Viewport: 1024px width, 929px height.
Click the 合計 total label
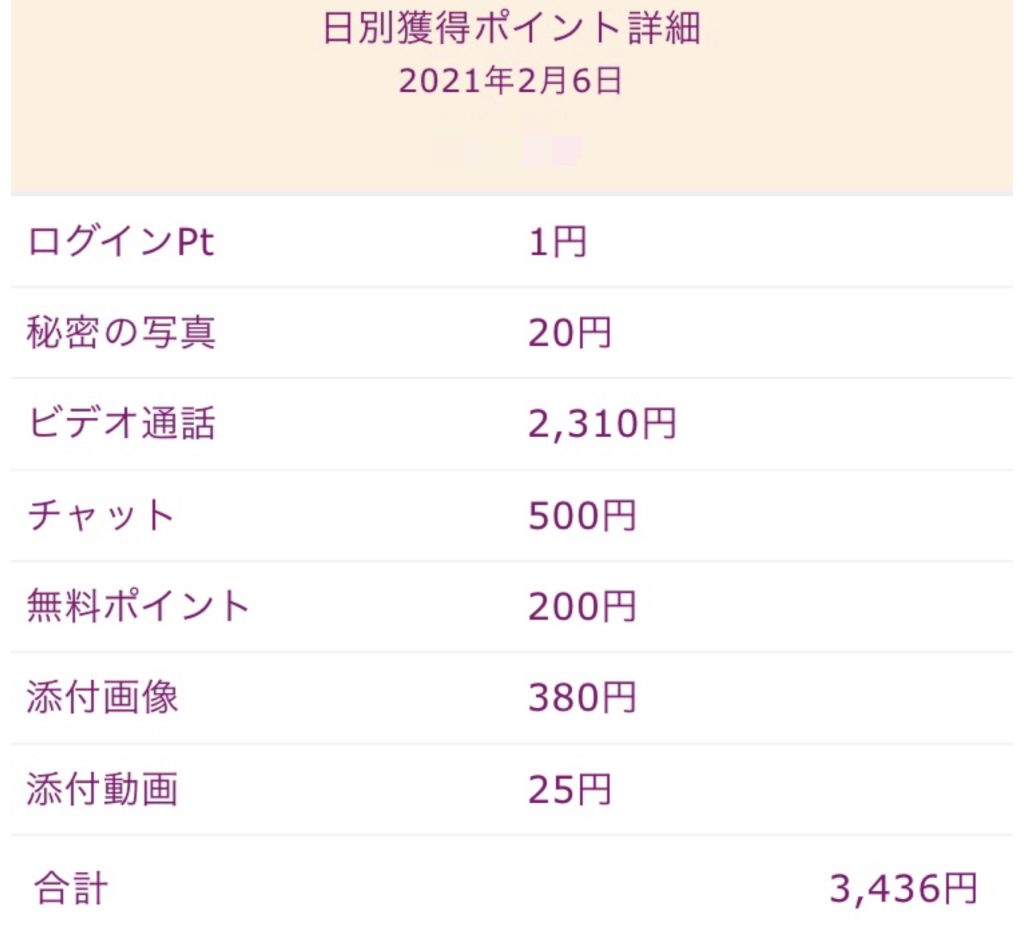tap(70, 887)
